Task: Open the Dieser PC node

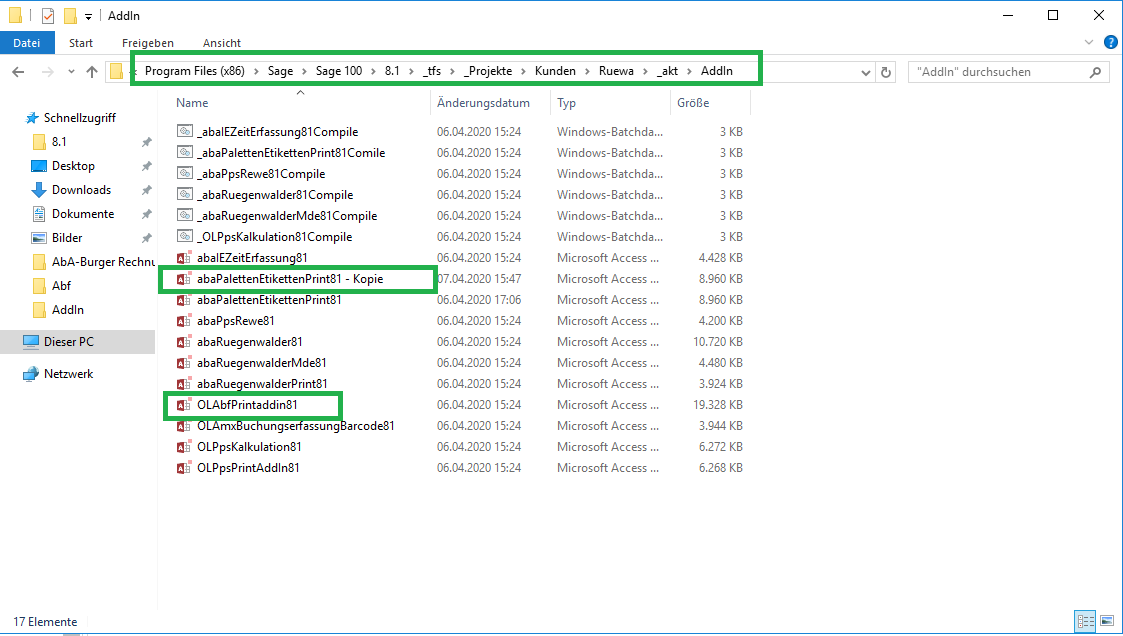Action: tap(68, 342)
